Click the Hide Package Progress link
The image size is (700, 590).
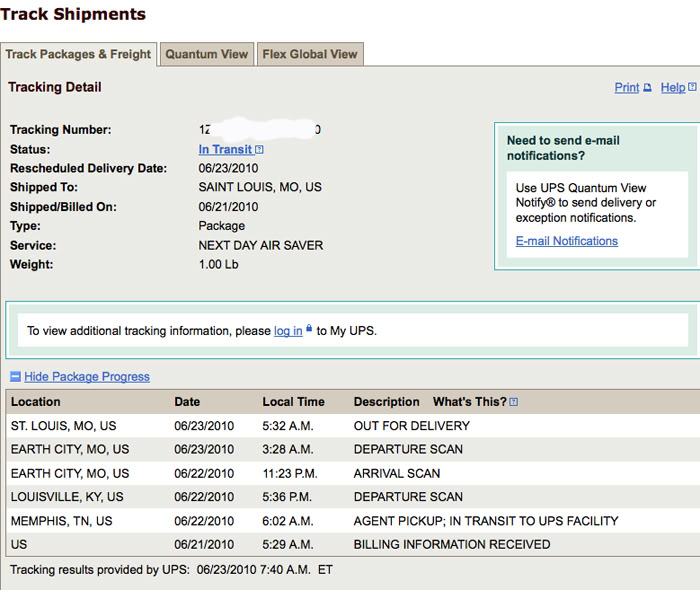point(87,377)
